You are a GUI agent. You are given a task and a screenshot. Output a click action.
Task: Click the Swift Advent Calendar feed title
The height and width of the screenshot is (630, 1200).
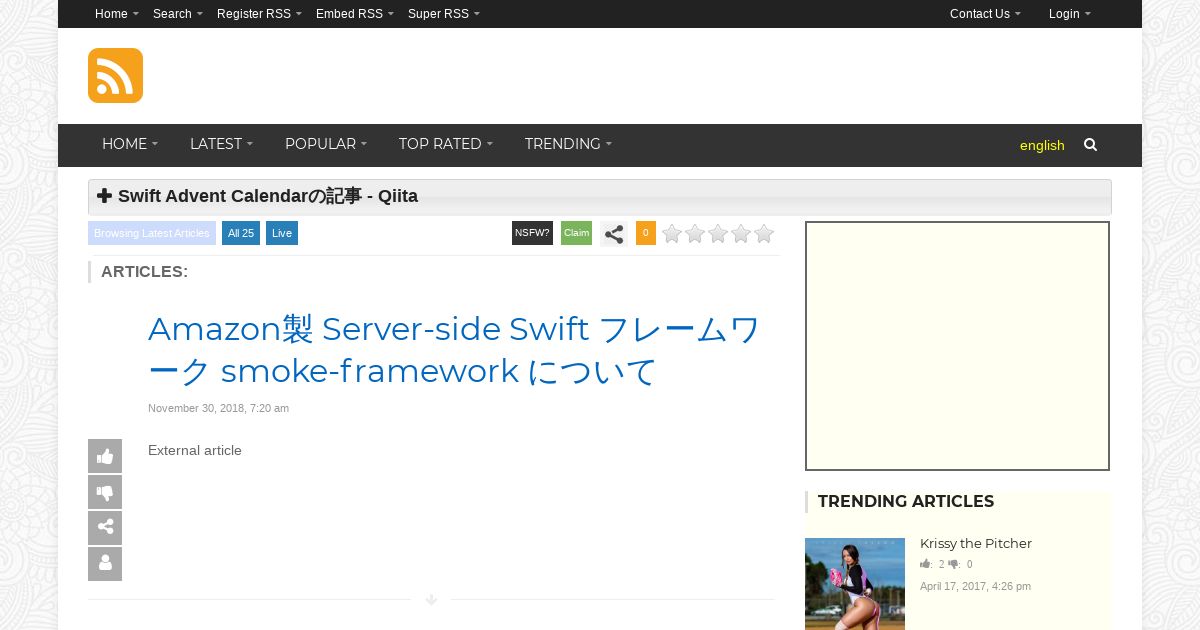click(x=268, y=197)
